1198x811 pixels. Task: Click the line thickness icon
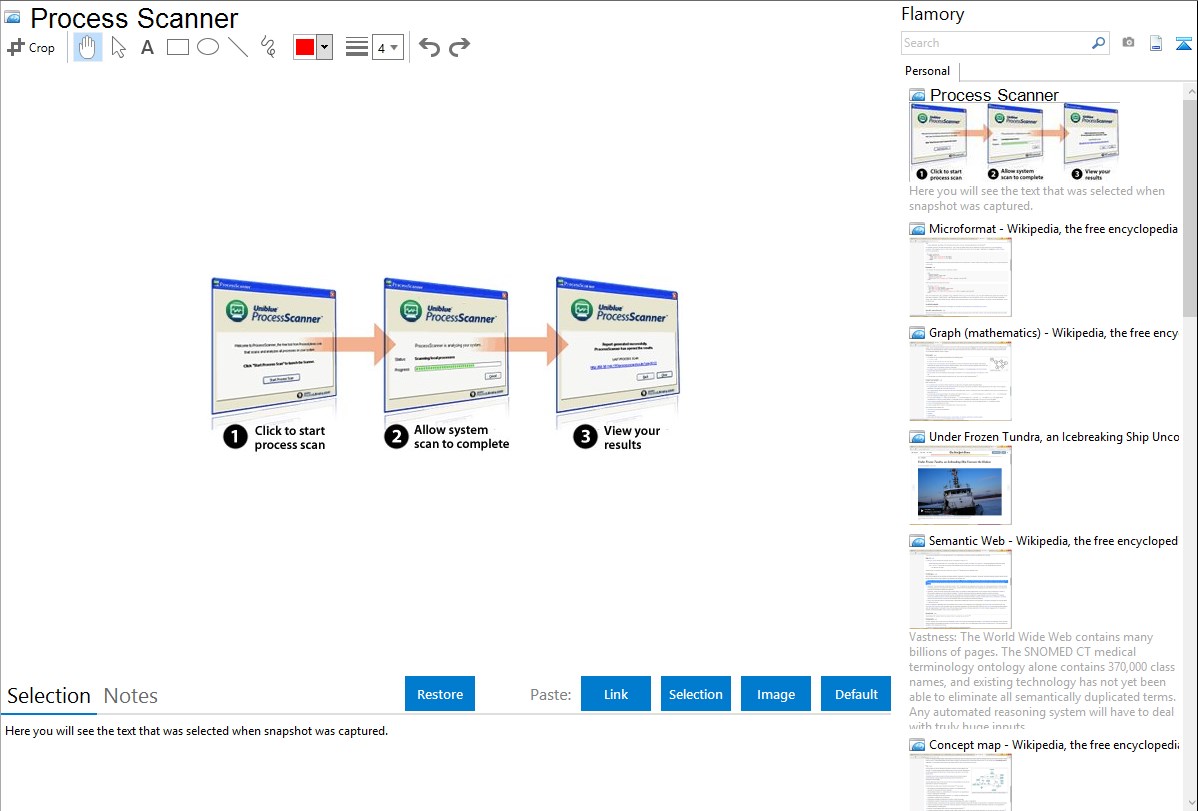356,47
